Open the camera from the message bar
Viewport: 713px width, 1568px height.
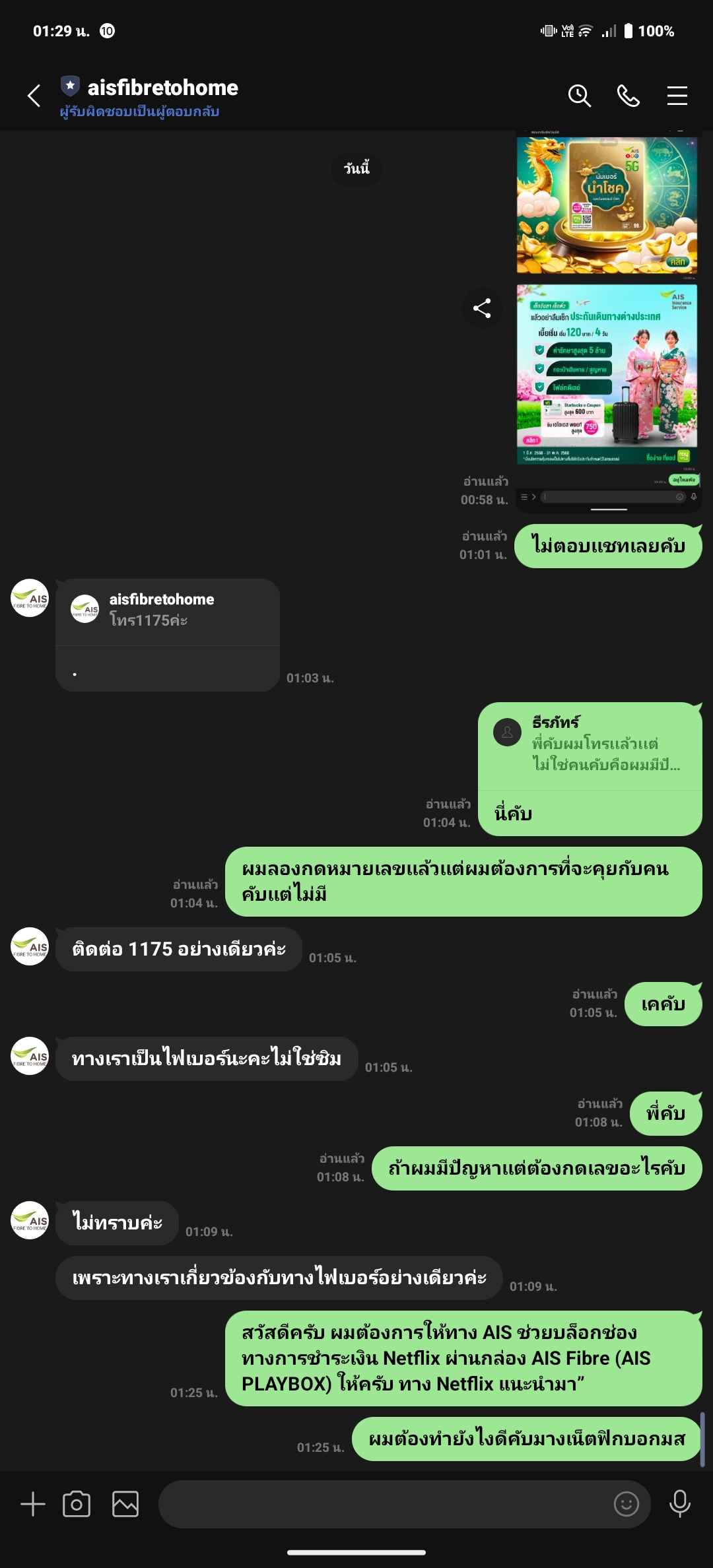click(77, 1504)
